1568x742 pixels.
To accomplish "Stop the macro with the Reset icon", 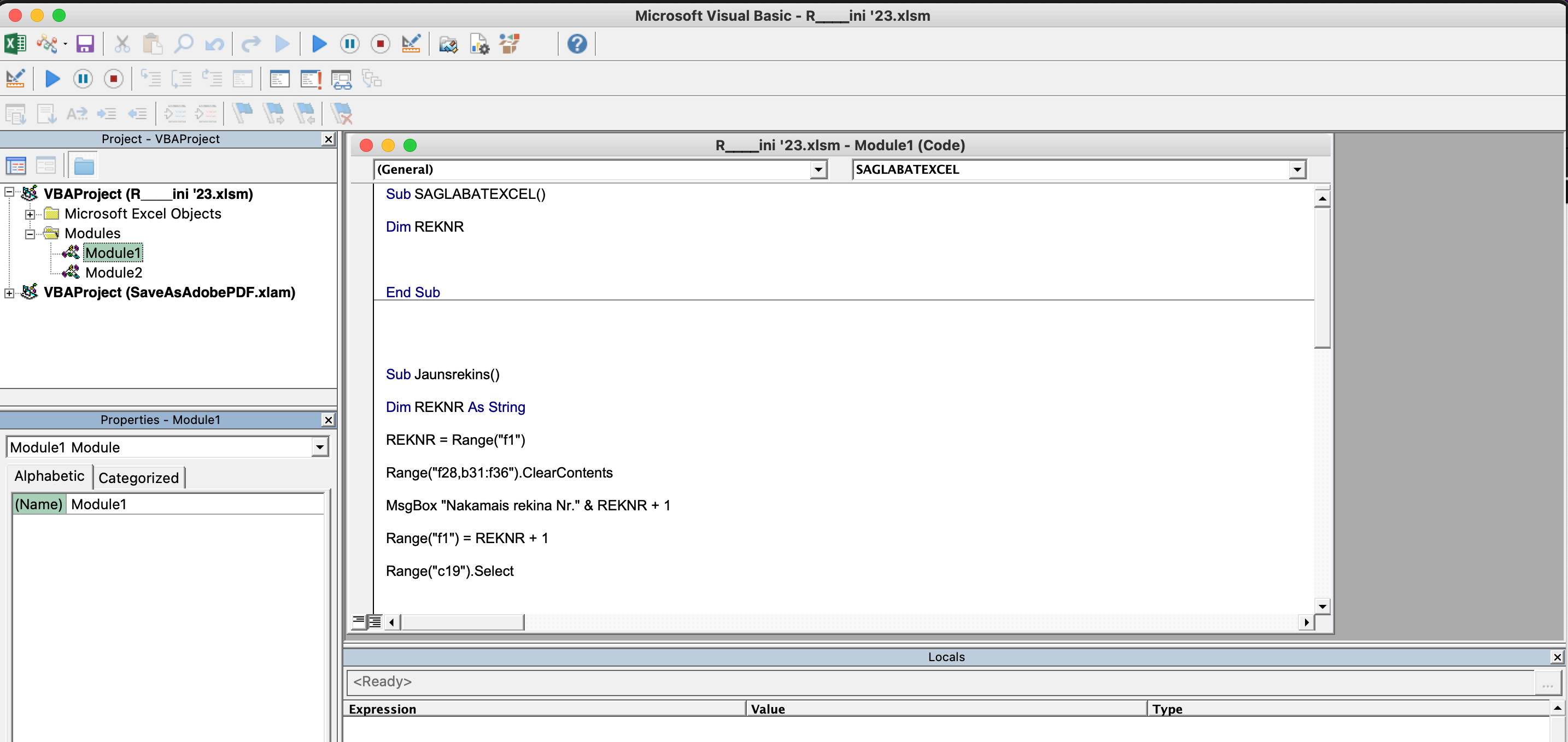I will point(380,43).
